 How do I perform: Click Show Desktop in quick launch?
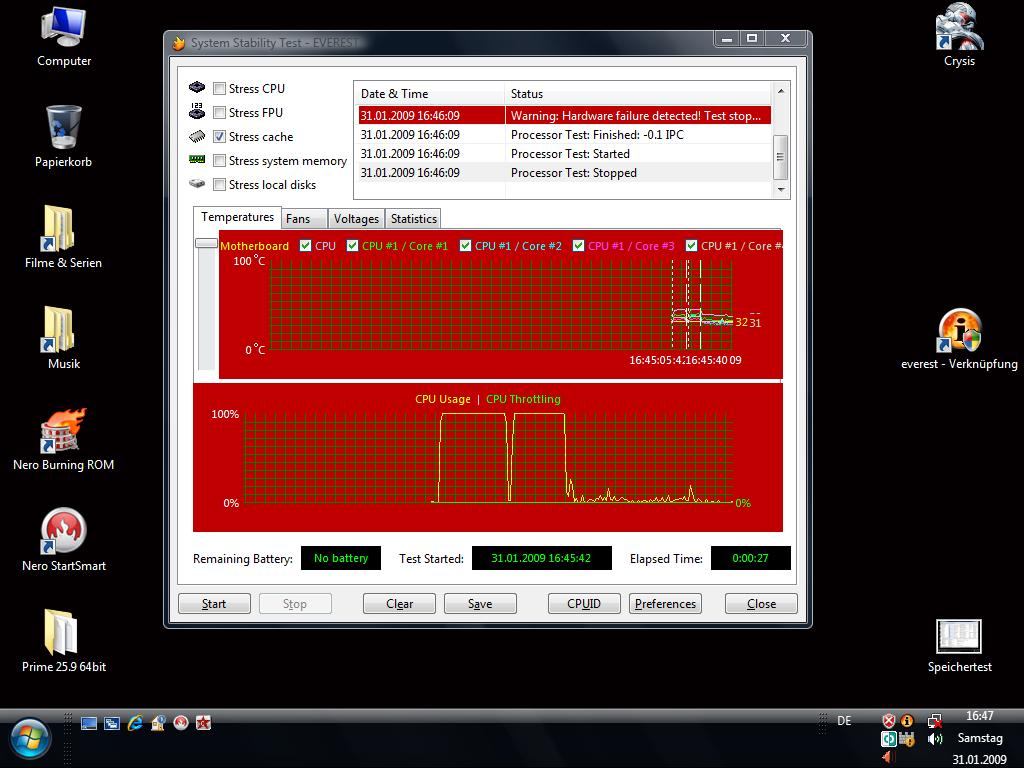tap(89, 723)
